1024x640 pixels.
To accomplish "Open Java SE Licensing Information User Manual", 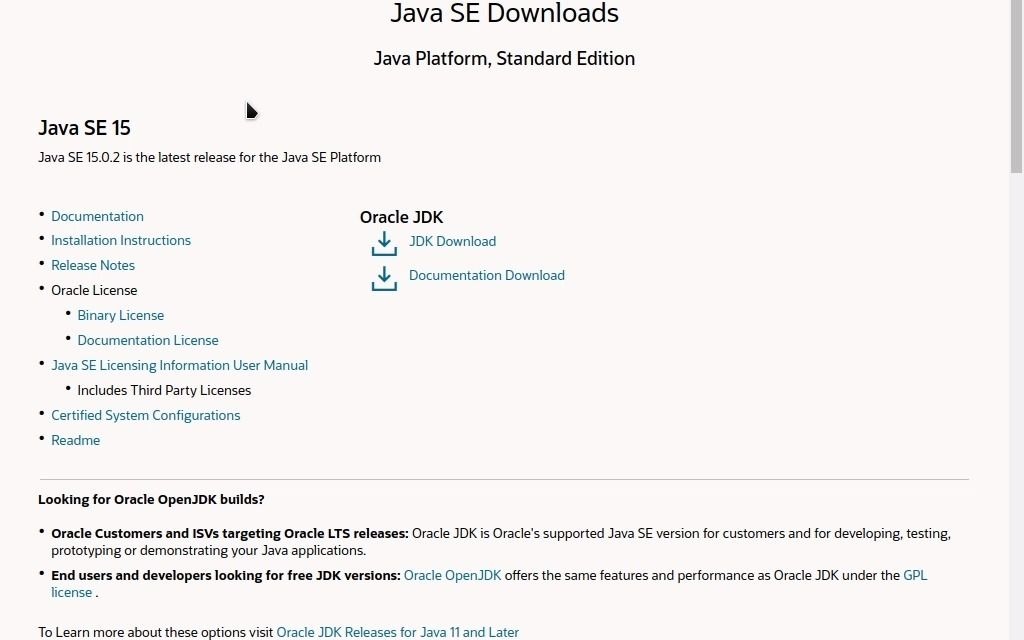I will coord(180,365).
